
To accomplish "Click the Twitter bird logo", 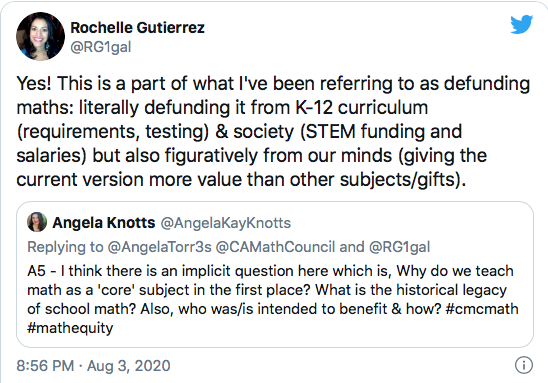I will (521, 24).
